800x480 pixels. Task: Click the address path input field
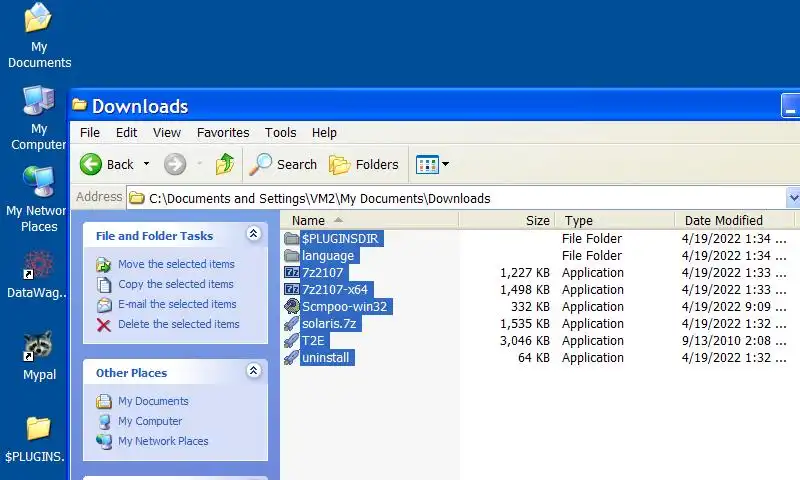click(457, 198)
